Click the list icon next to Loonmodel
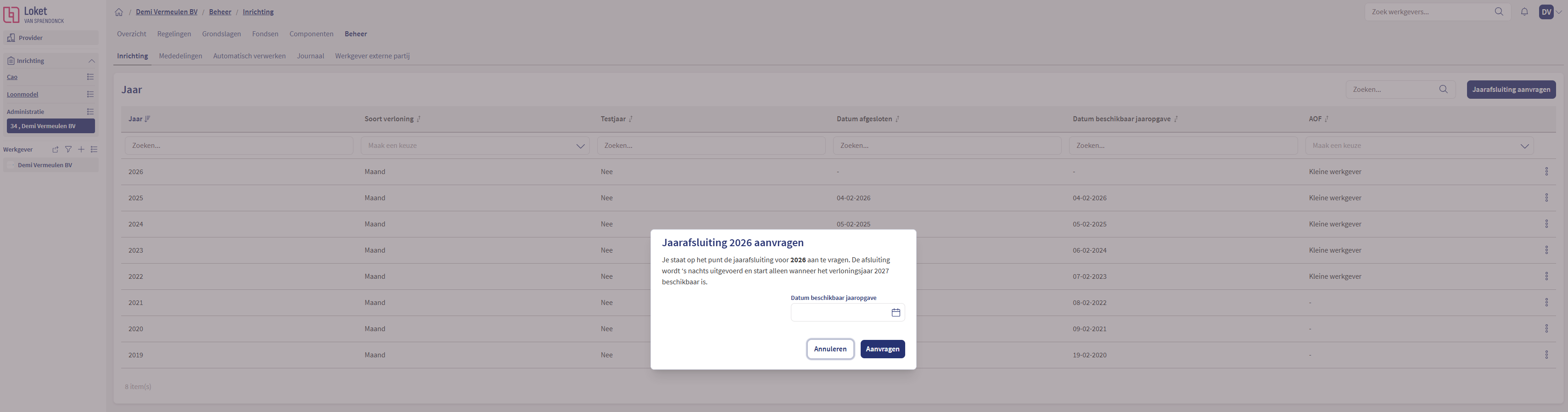 [90, 95]
